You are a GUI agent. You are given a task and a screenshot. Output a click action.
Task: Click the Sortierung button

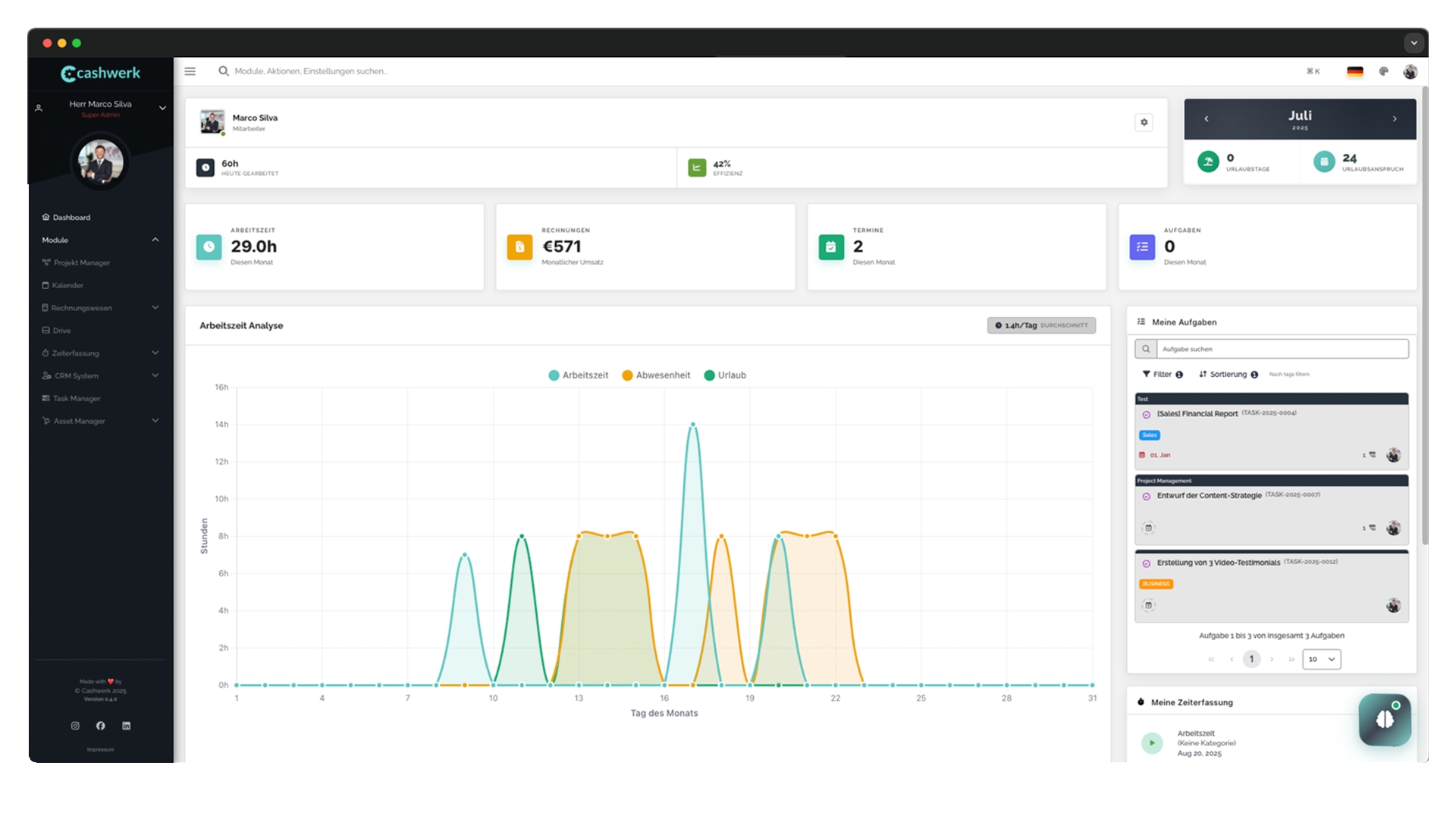pyautogui.click(x=1228, y=375)
